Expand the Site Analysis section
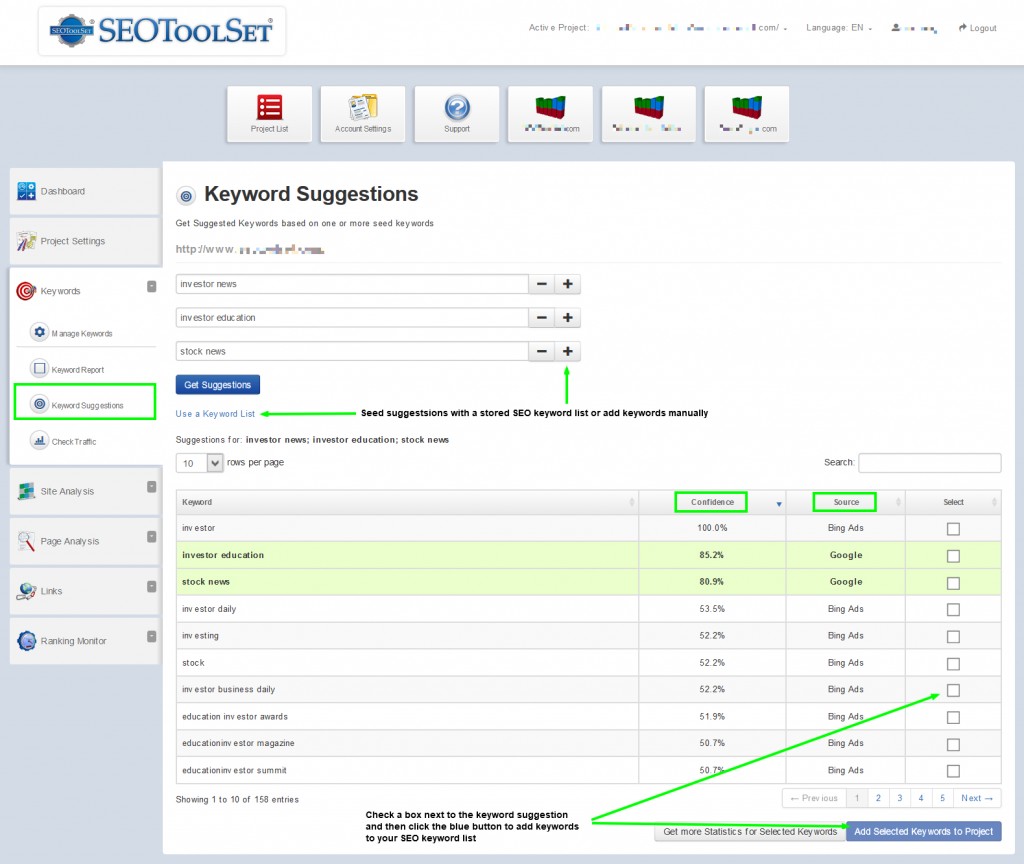 click(151, 488)
